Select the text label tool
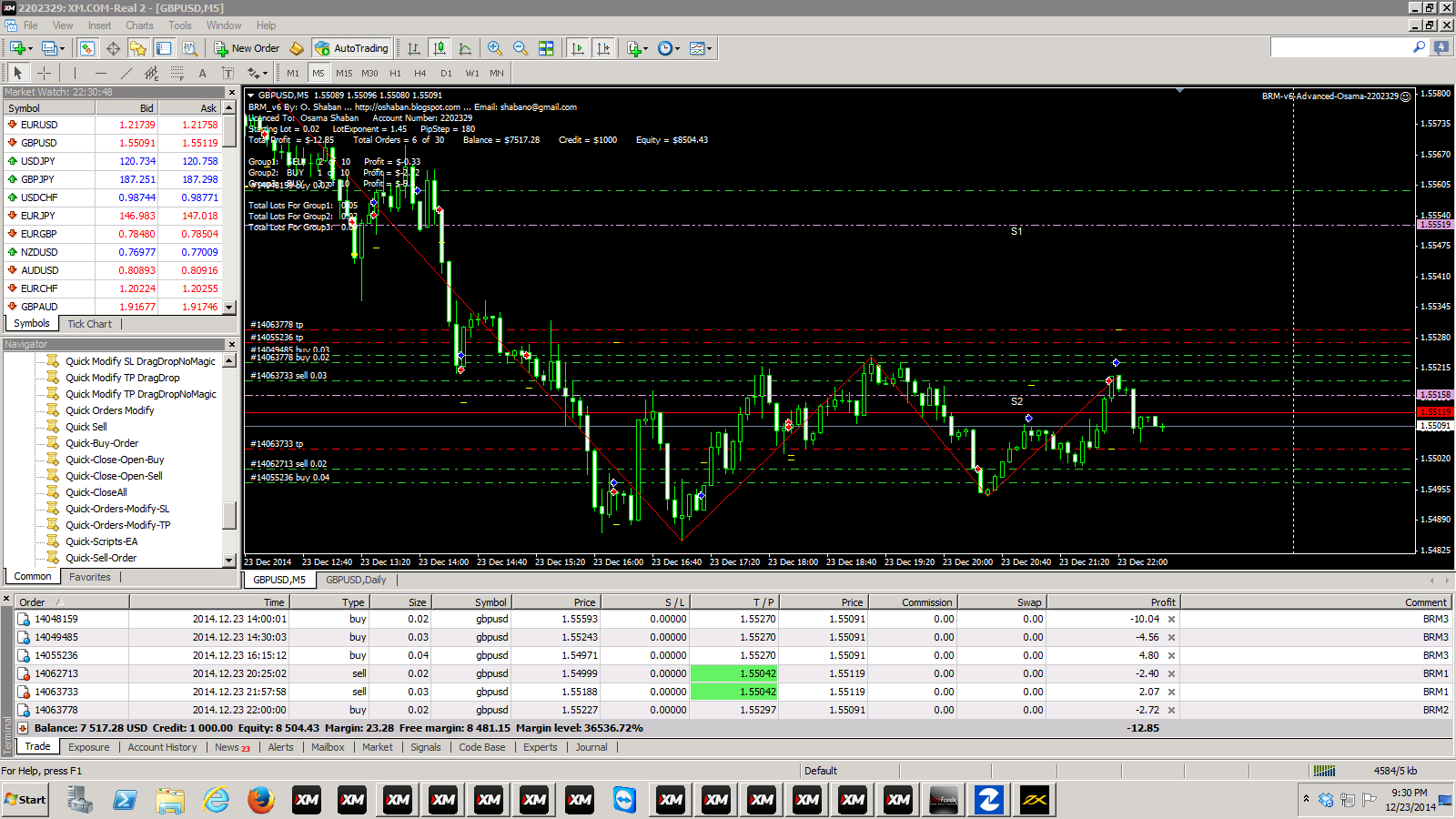The width and height of the screenshot is (1456, 819). click(x=227, y=73)
